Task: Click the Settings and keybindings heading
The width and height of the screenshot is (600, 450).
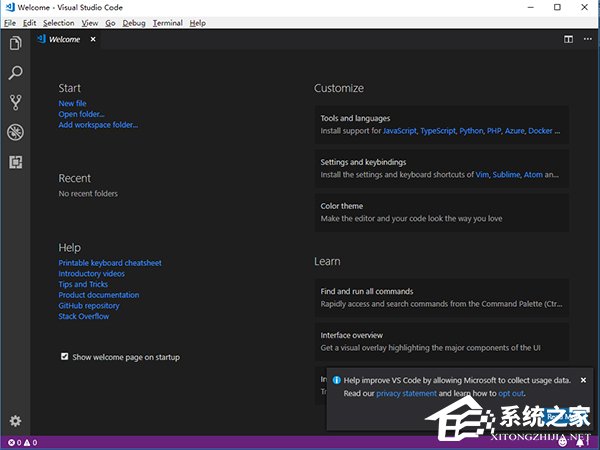Action: (x=363, y=162)
